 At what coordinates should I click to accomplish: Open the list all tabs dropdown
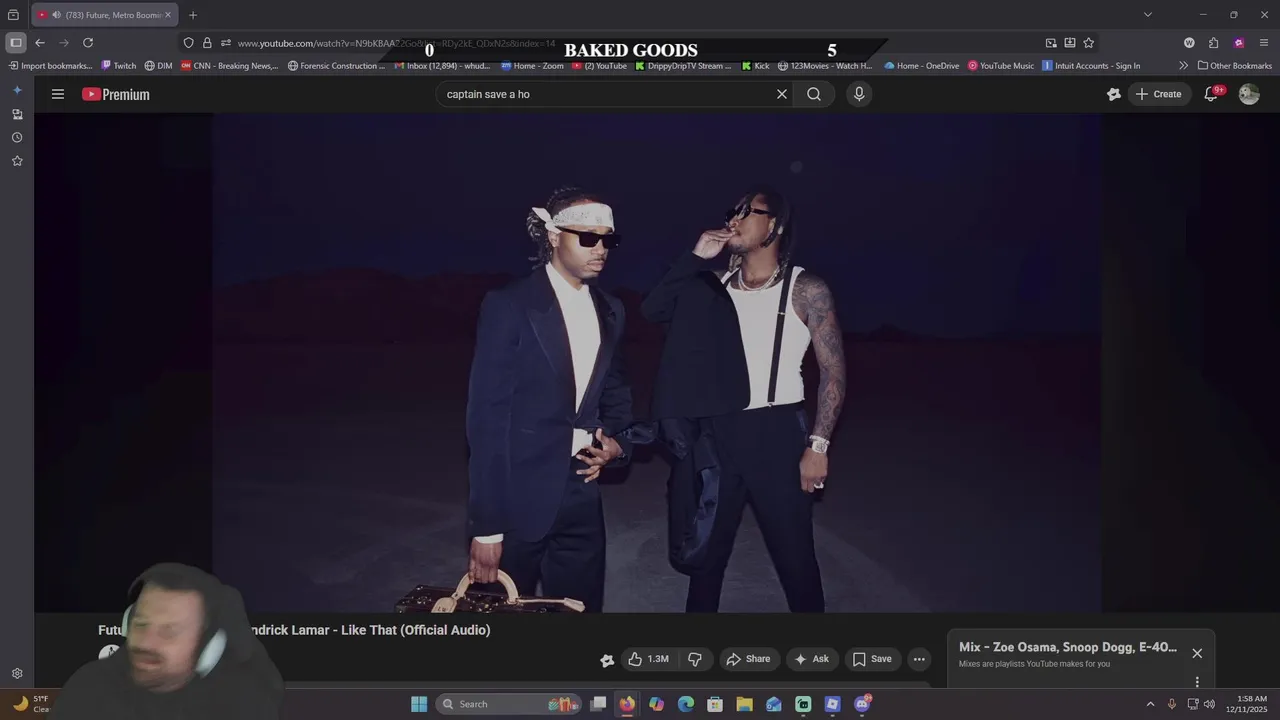point(1148,15)
